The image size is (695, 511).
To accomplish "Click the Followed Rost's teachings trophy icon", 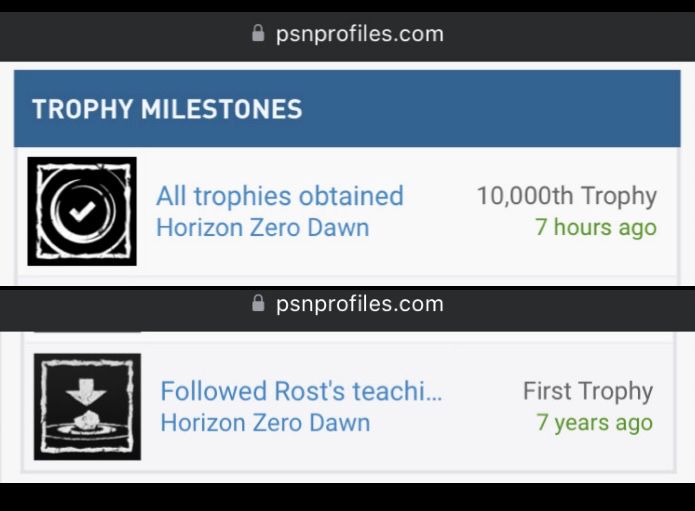I will pyautogui.click(x=87, y=406).
